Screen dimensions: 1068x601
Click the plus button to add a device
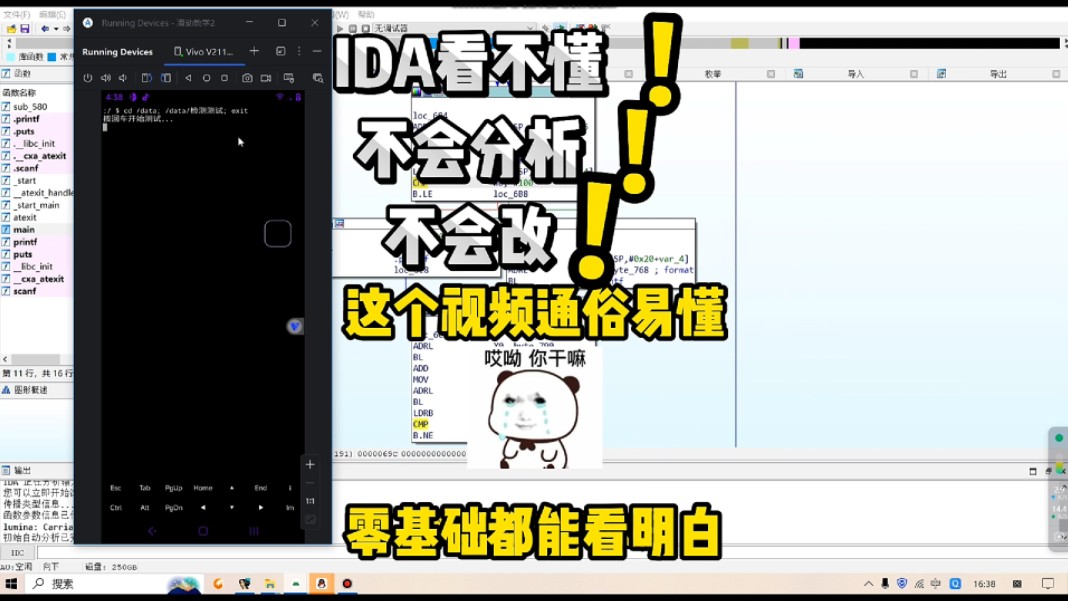254,51
